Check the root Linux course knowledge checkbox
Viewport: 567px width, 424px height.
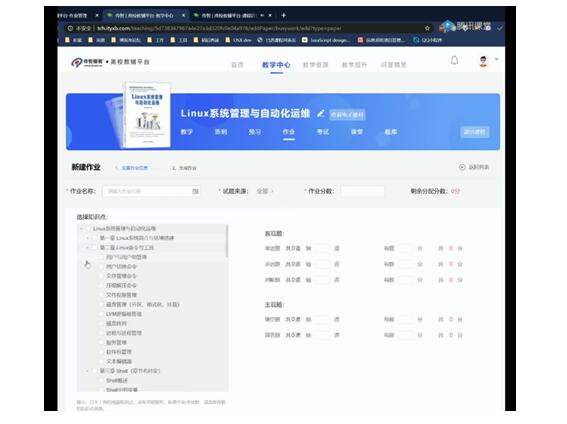tap(88, 228)
